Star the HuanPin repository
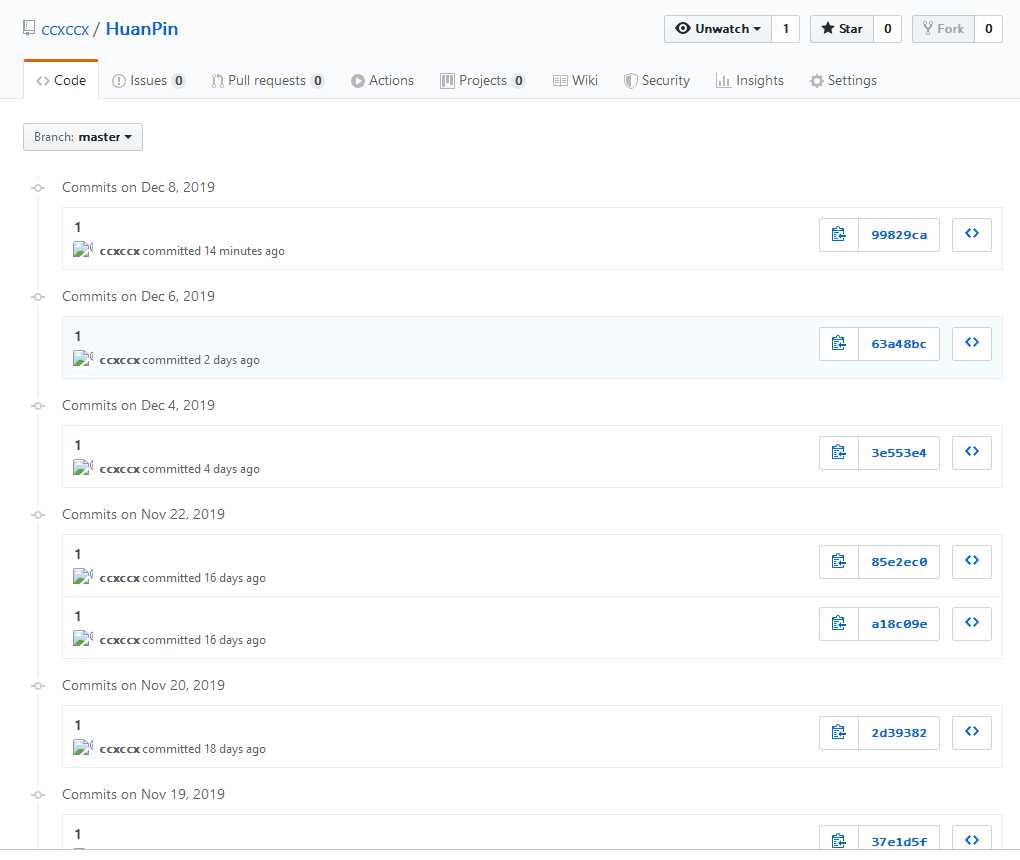The height and width of the screenshot is (860, 1020). point(841,29)
